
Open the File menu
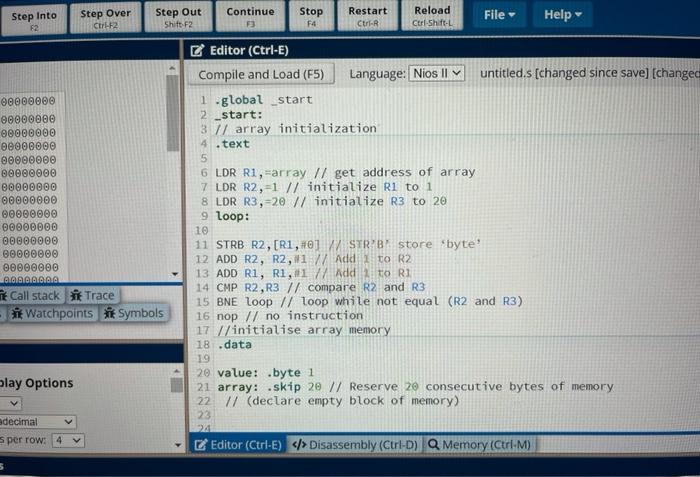pos(499,15)
